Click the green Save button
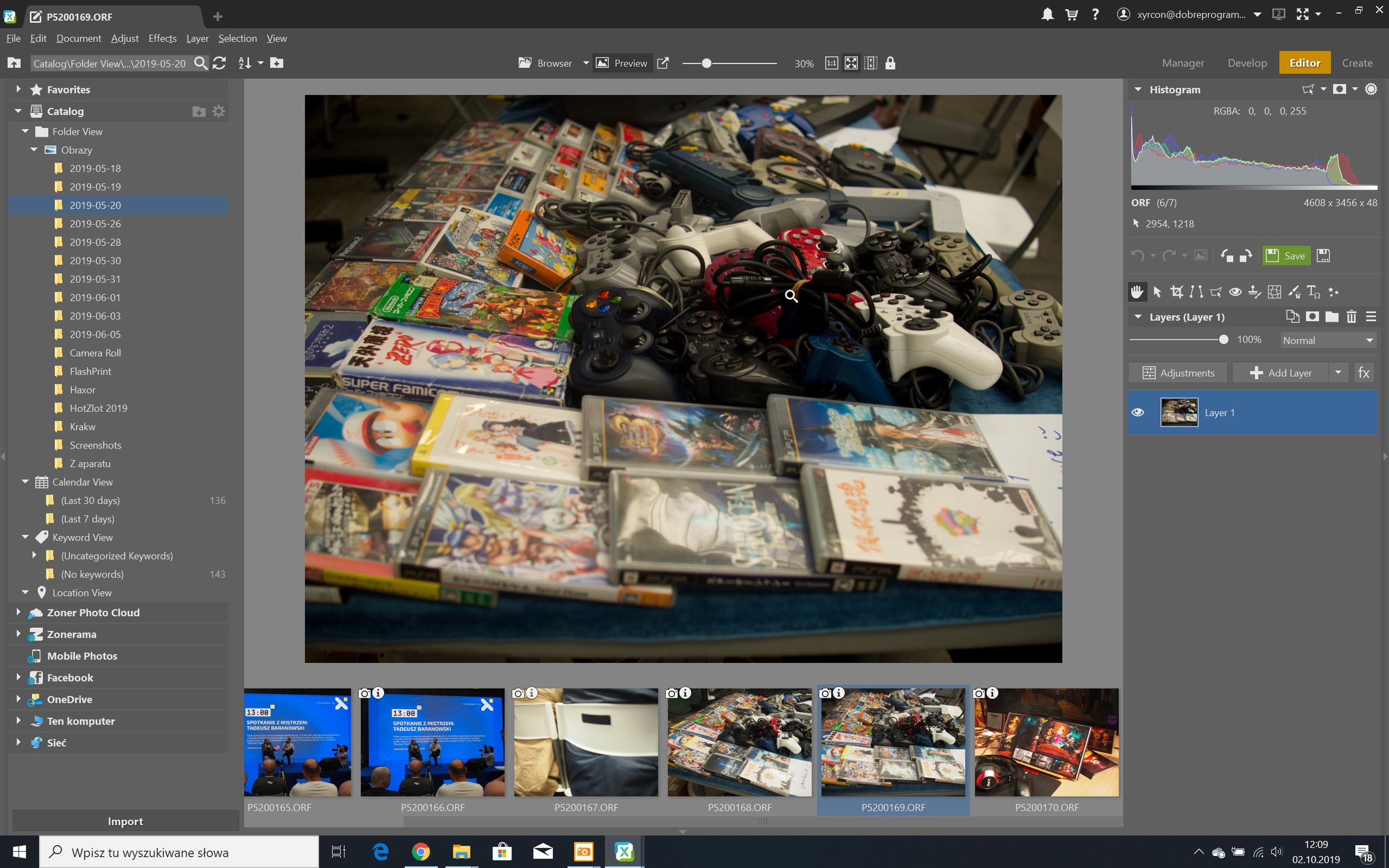This screenshot has width=1389, height=868. coord(1286,256)
